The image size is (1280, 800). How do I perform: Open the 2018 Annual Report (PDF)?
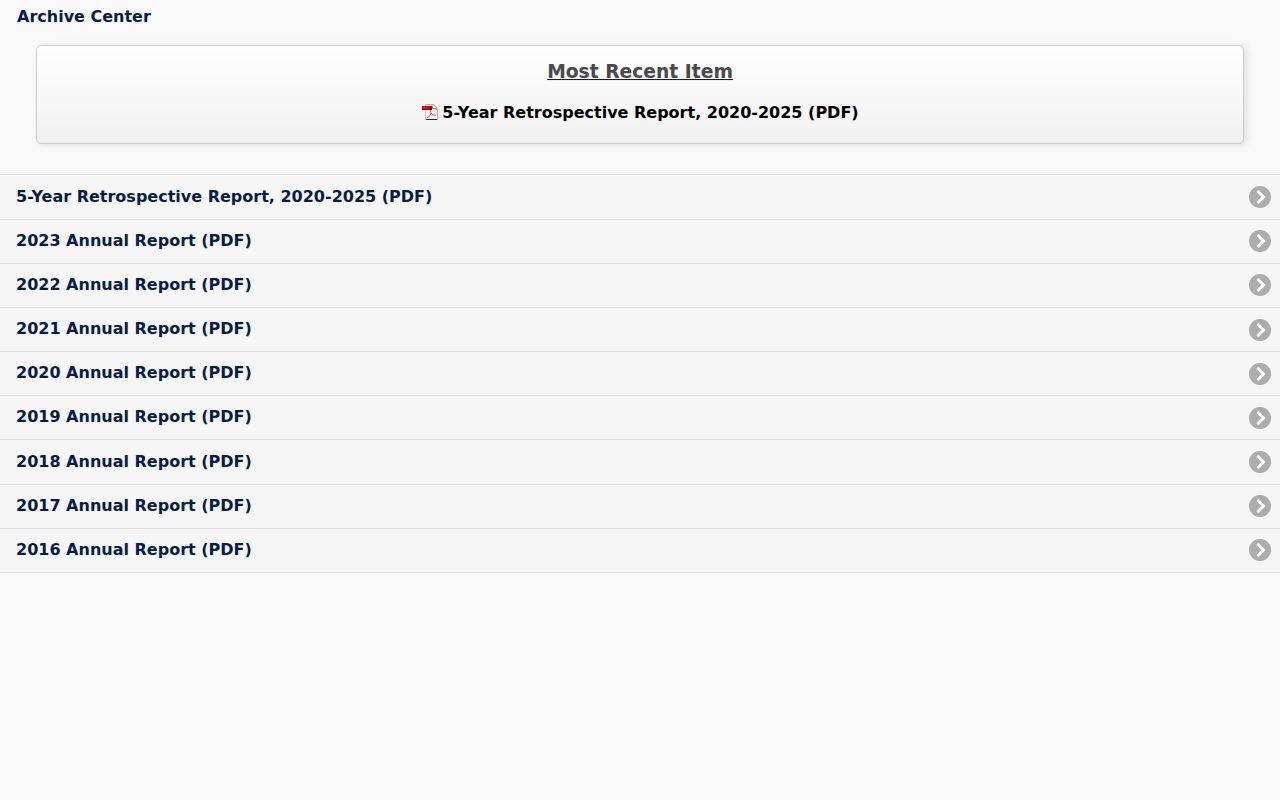click(x=640, y=462)
